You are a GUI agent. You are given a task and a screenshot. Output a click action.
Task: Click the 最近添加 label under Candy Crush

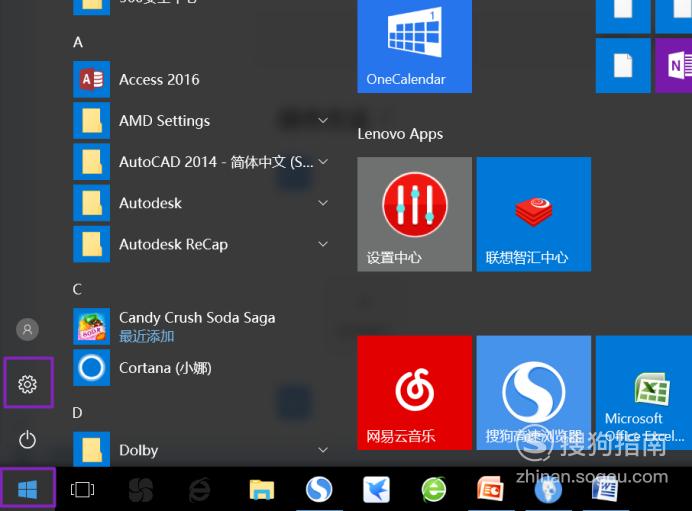coord(147,337)
